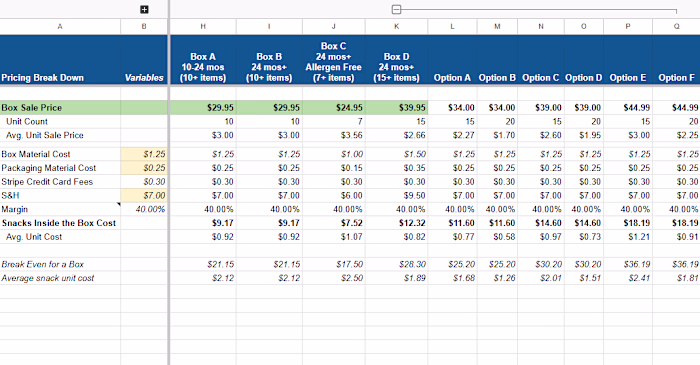The width and height of the screenshot is (700, 365).
Task: Click the Box Sale Price row label
Action: click(32, 108)
